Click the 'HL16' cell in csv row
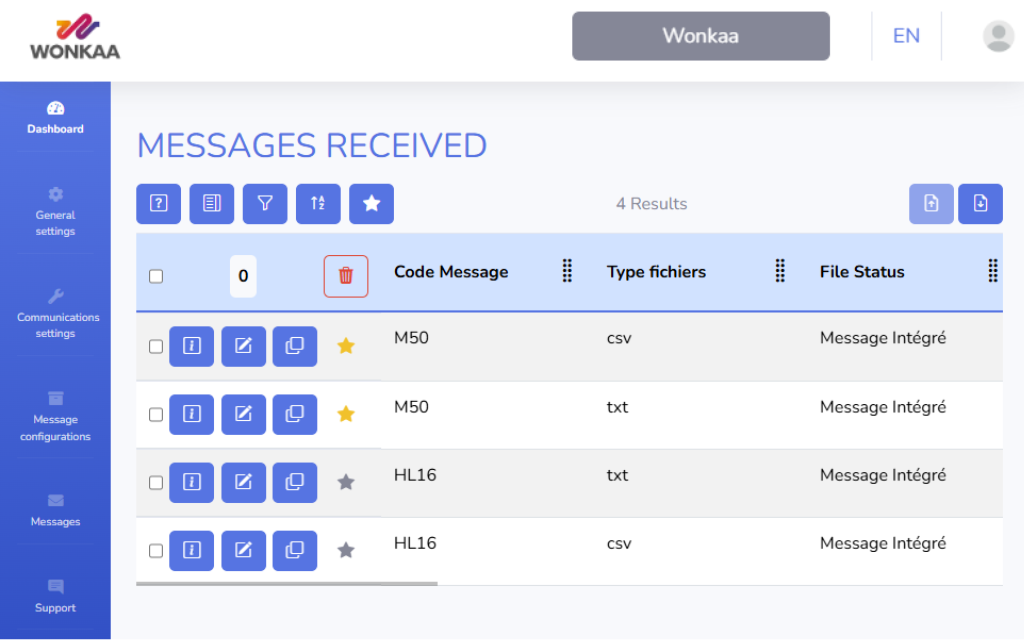1024x640 pixels. click(415, 543)
